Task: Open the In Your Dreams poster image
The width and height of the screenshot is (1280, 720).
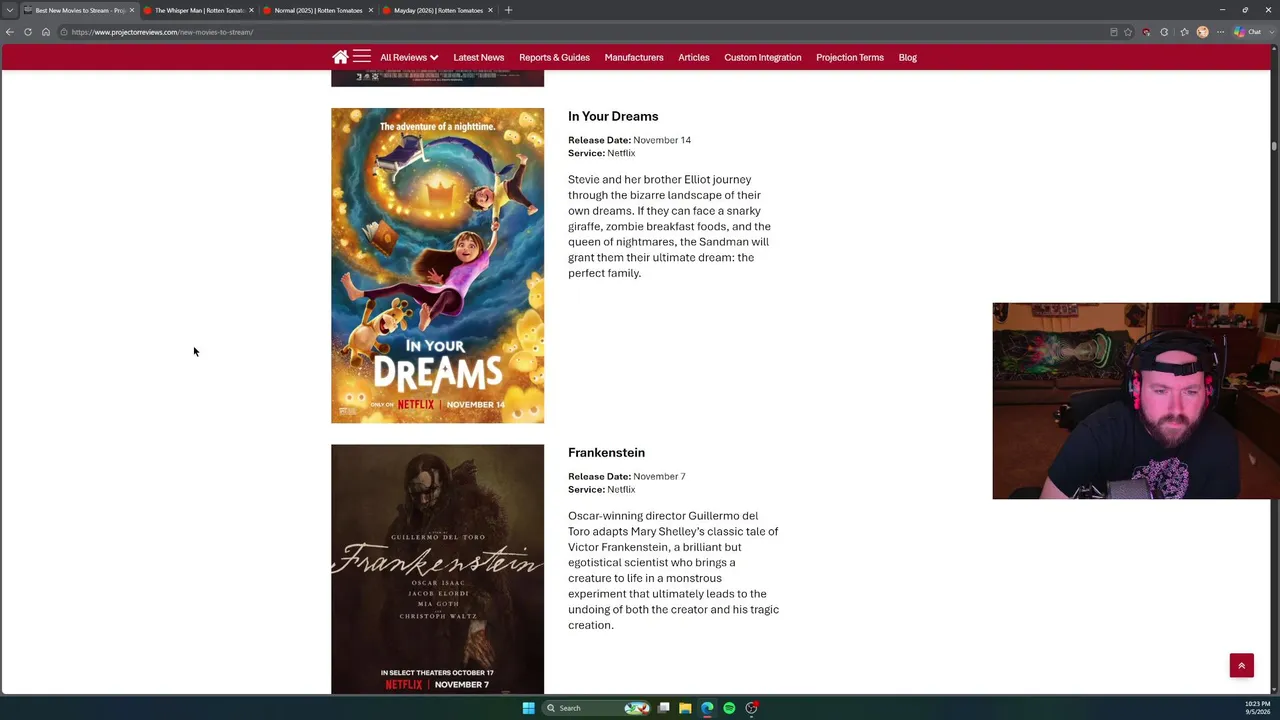Action: point(438,265)
